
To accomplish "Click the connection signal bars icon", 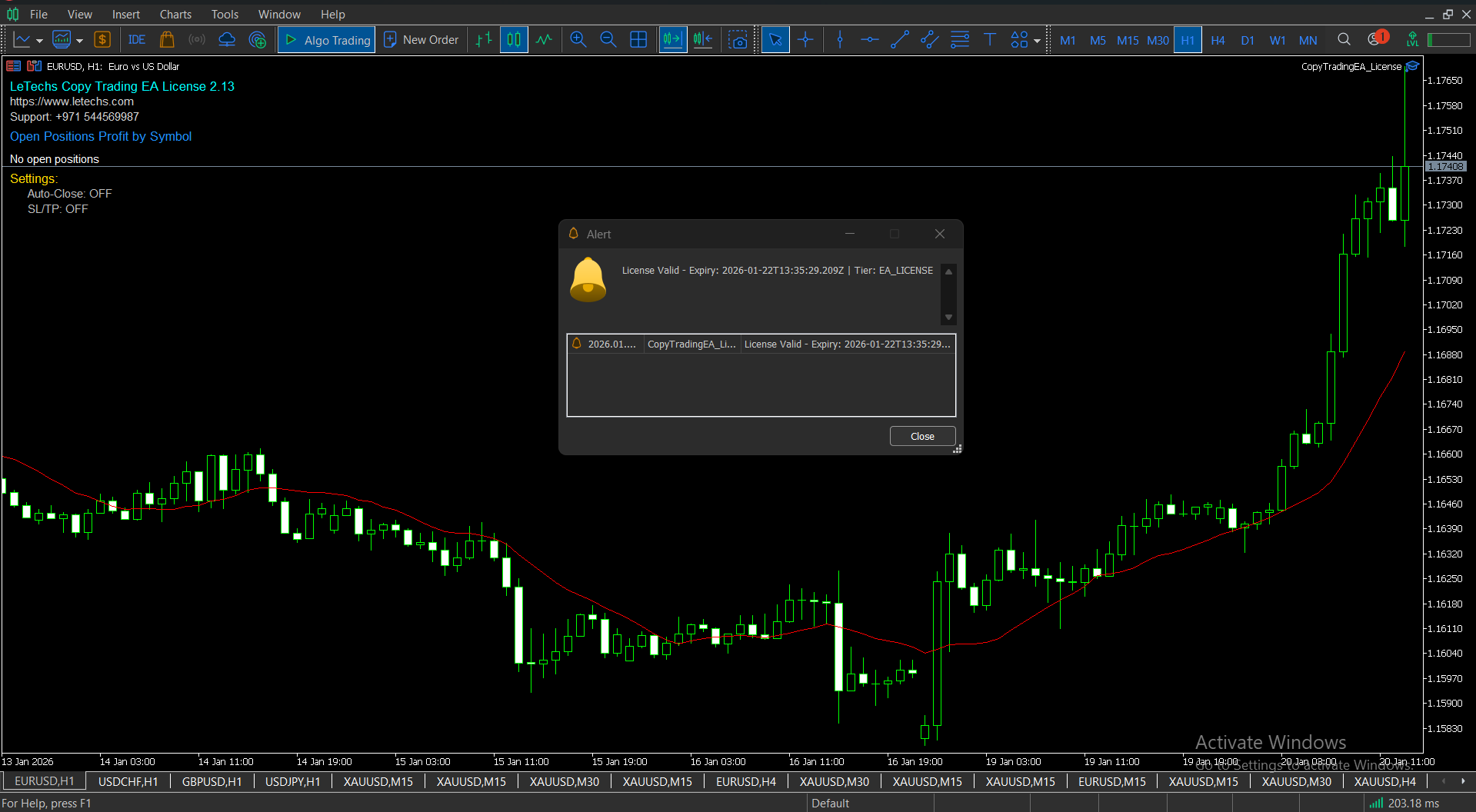I will (1376, 803).
